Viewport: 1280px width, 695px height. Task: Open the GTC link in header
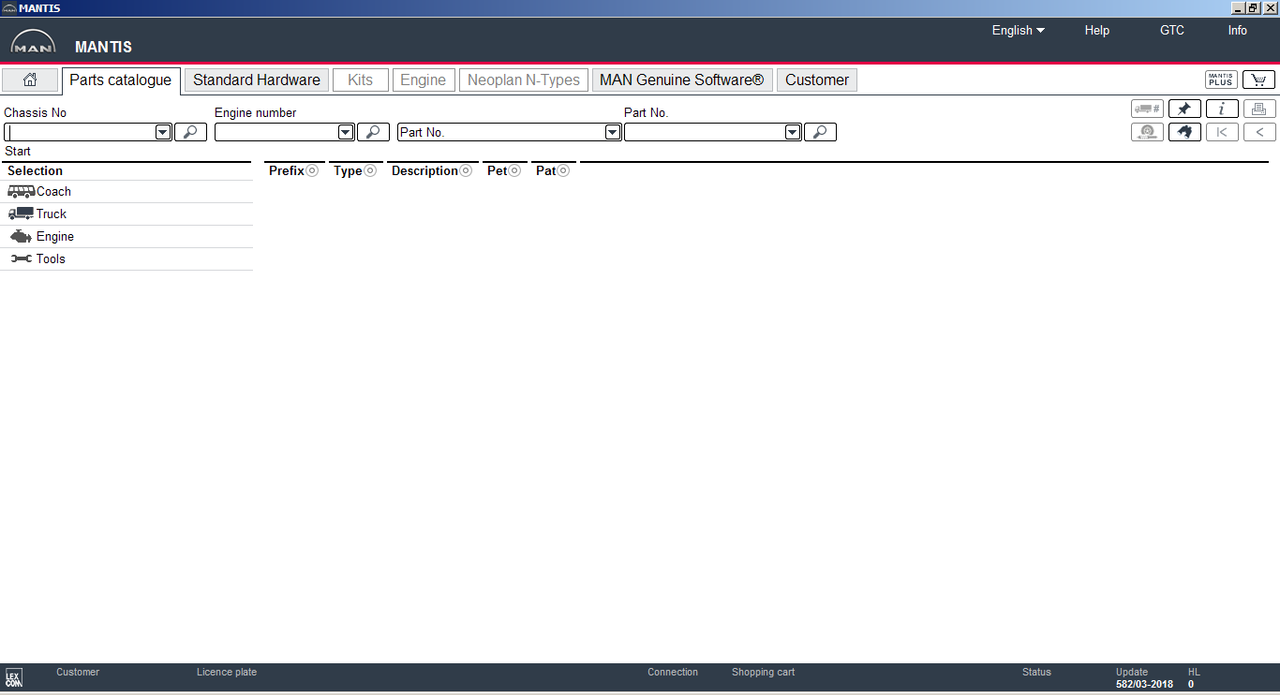(x=1172, y=30)
